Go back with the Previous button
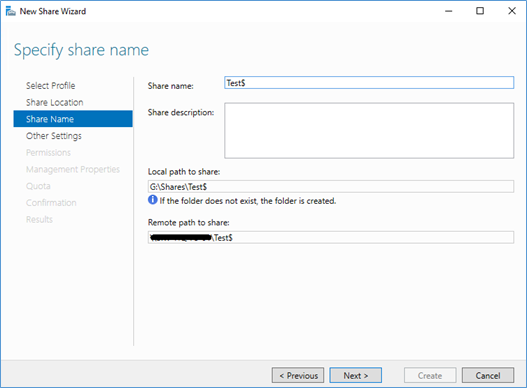This screenshot has width=527, height=388. (298, 375)
